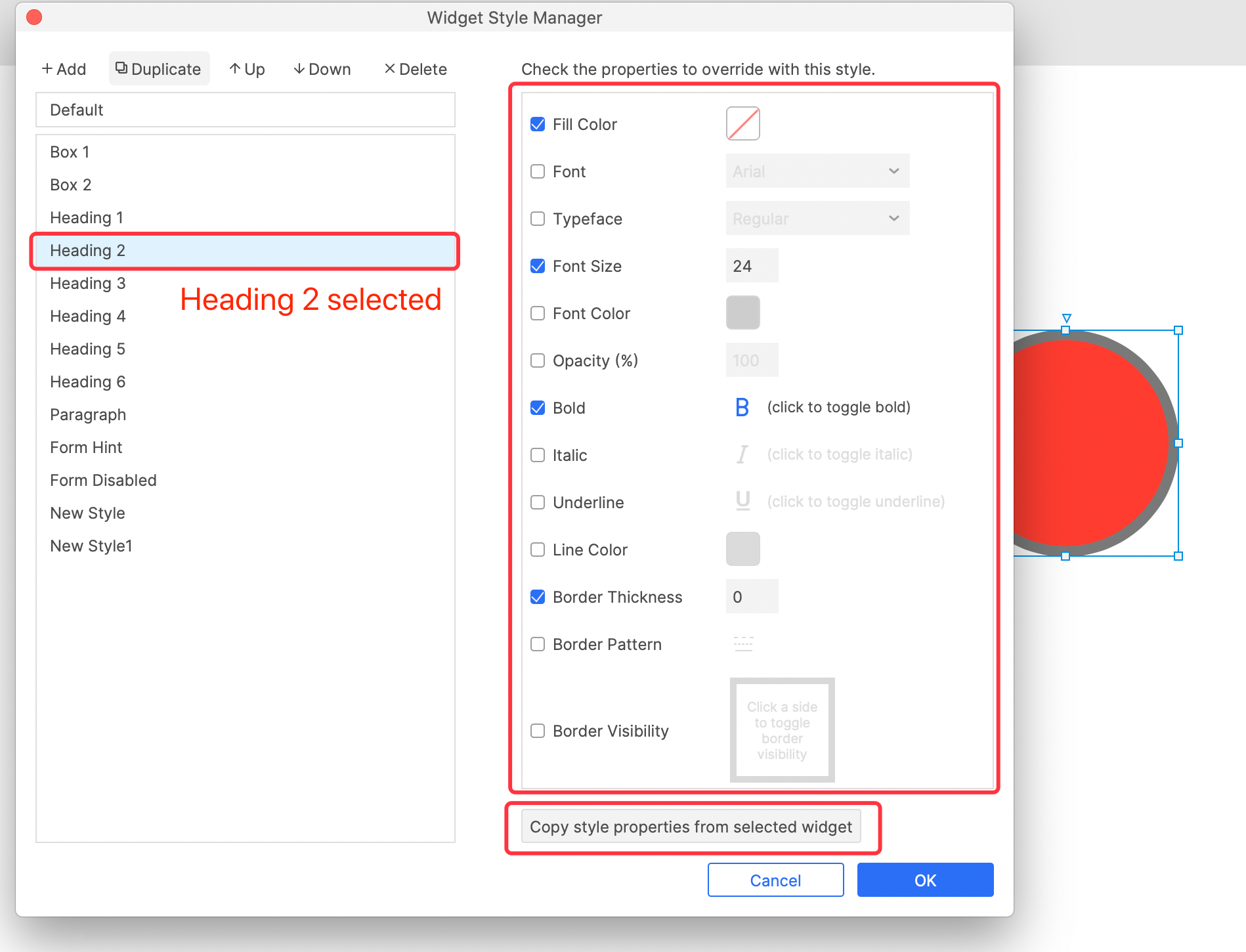Check the Border Visibility checkbox
This screenshot has width=1246, height=952.
(x=538, y=731)
